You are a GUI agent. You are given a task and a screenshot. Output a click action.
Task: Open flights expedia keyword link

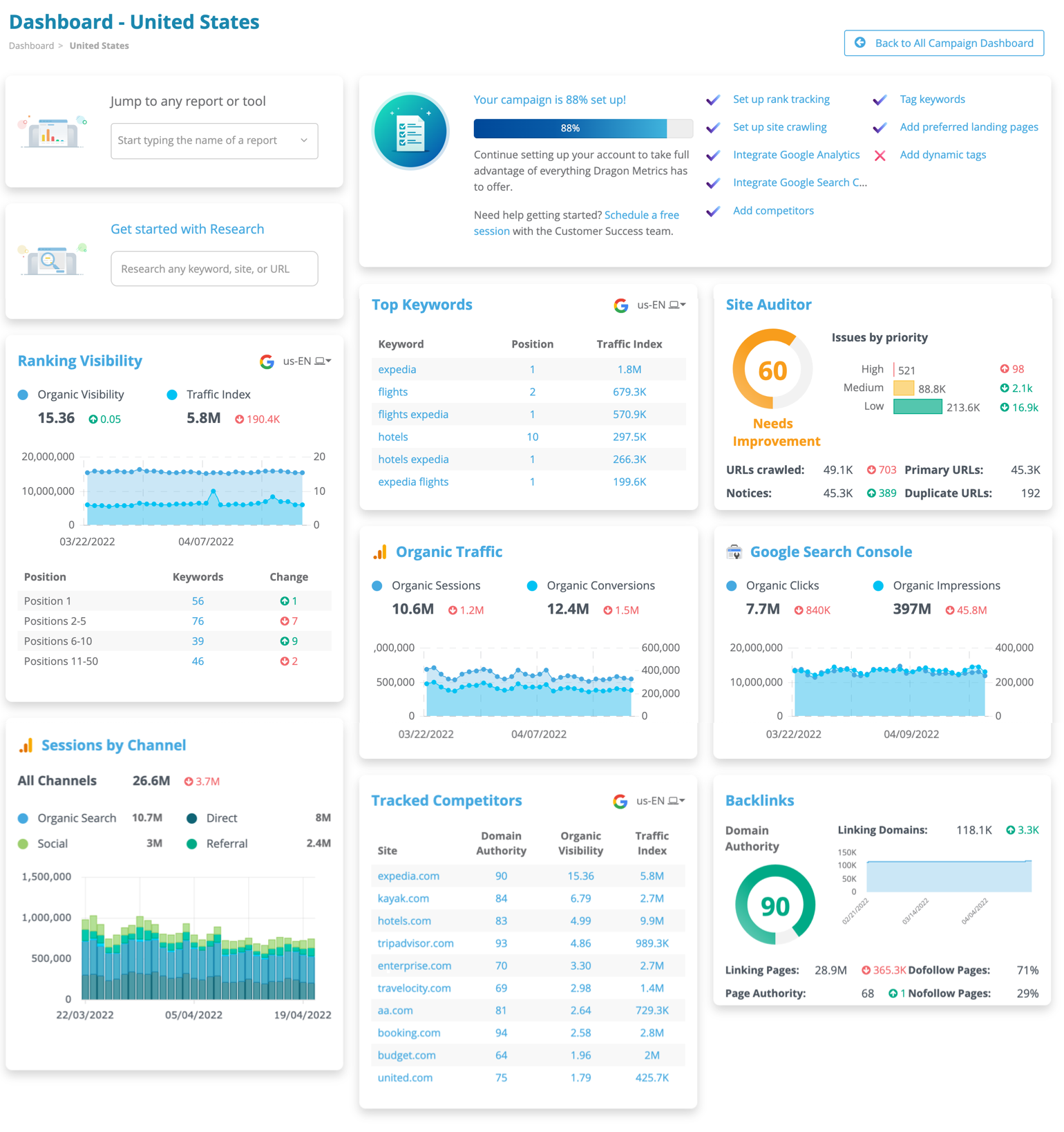pos(413,415)
